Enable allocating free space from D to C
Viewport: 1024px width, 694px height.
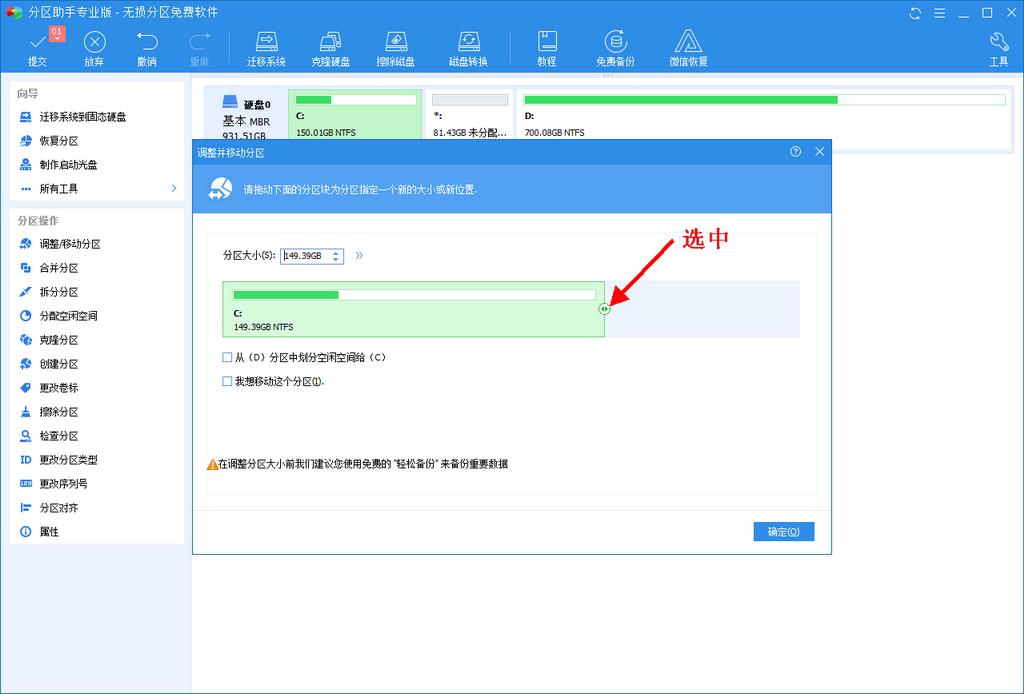click(225, 359)
